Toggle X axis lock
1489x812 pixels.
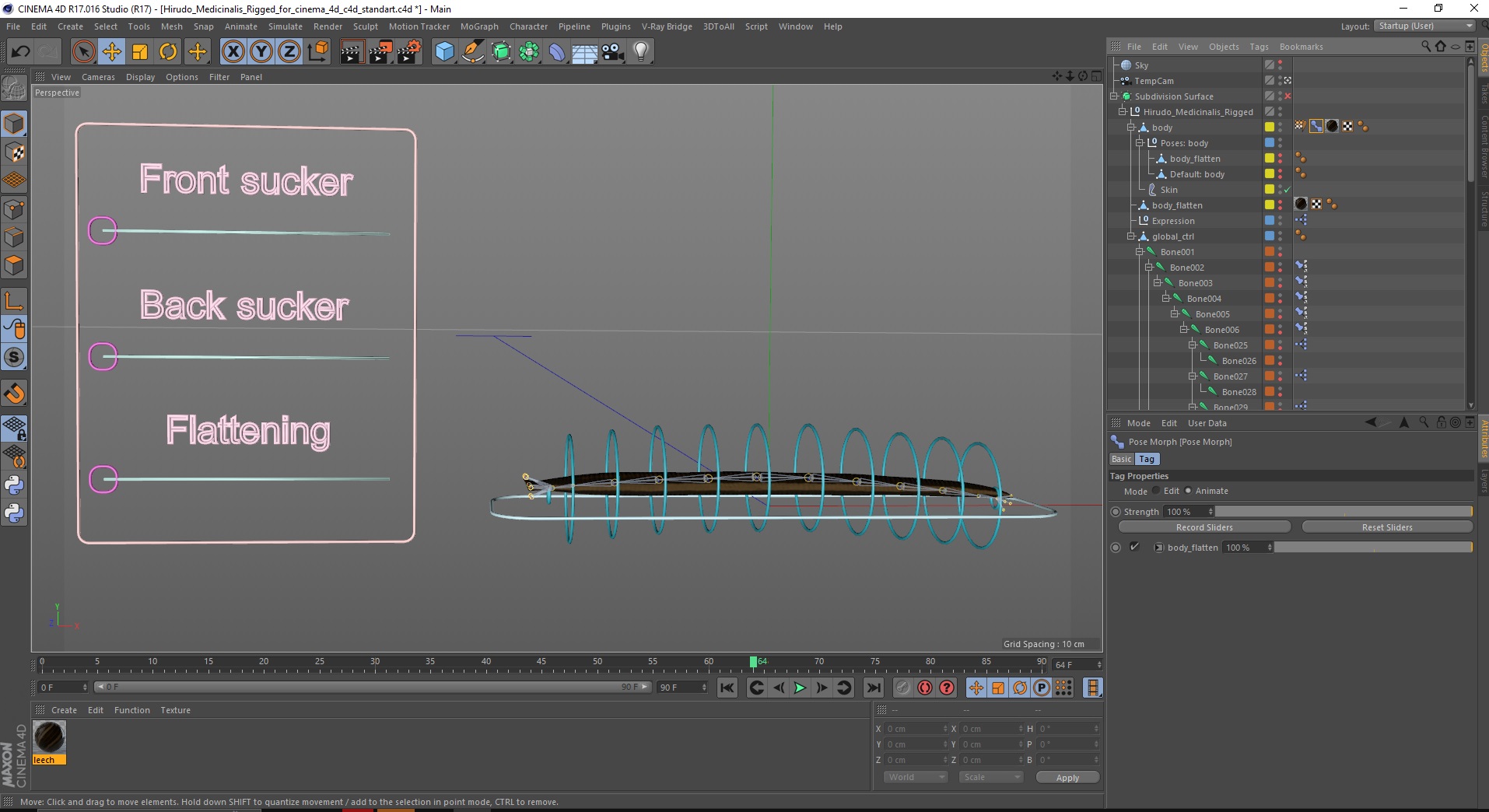point(233,52)
